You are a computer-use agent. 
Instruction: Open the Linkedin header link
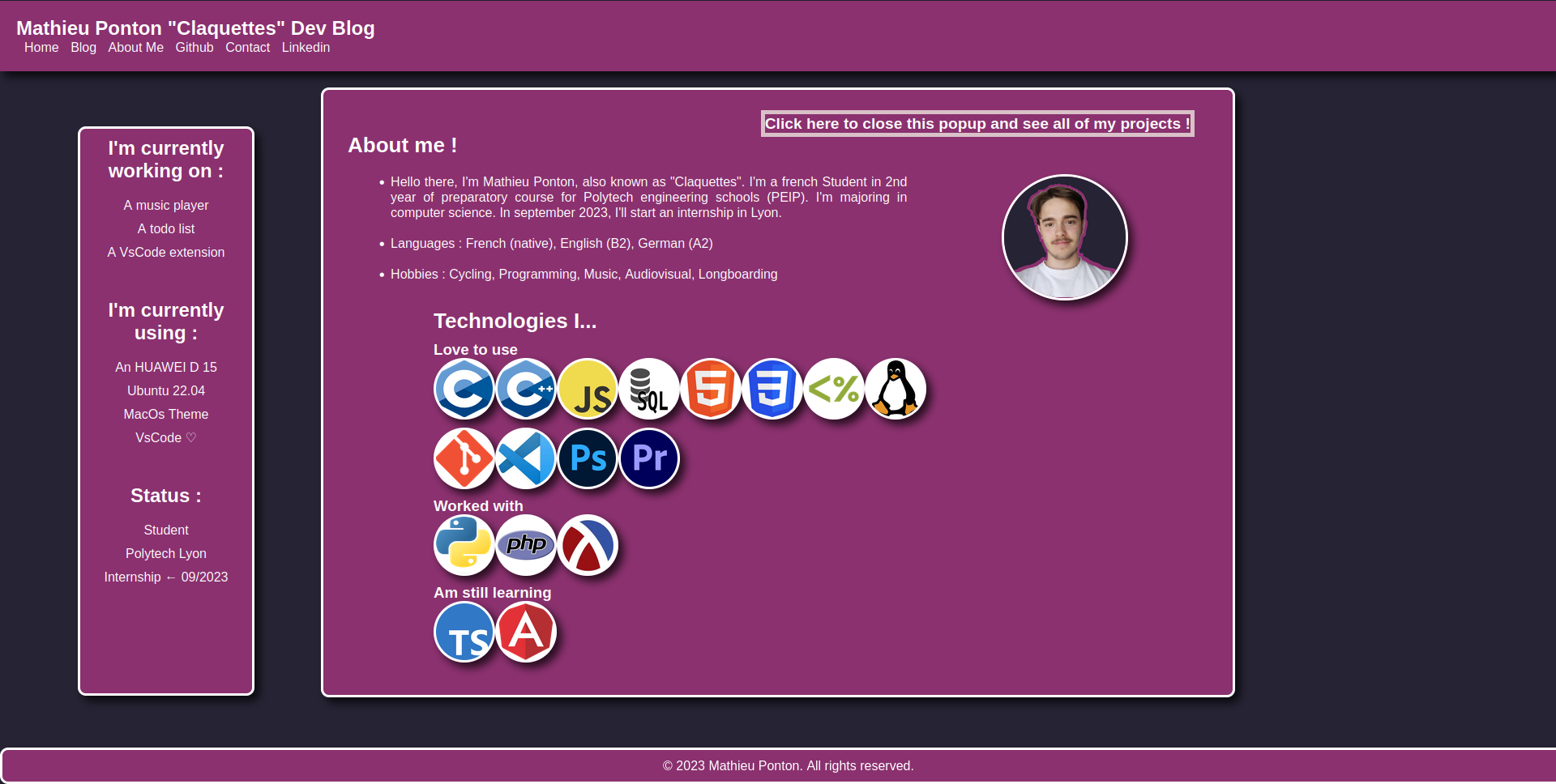click(x=306, y=48)
